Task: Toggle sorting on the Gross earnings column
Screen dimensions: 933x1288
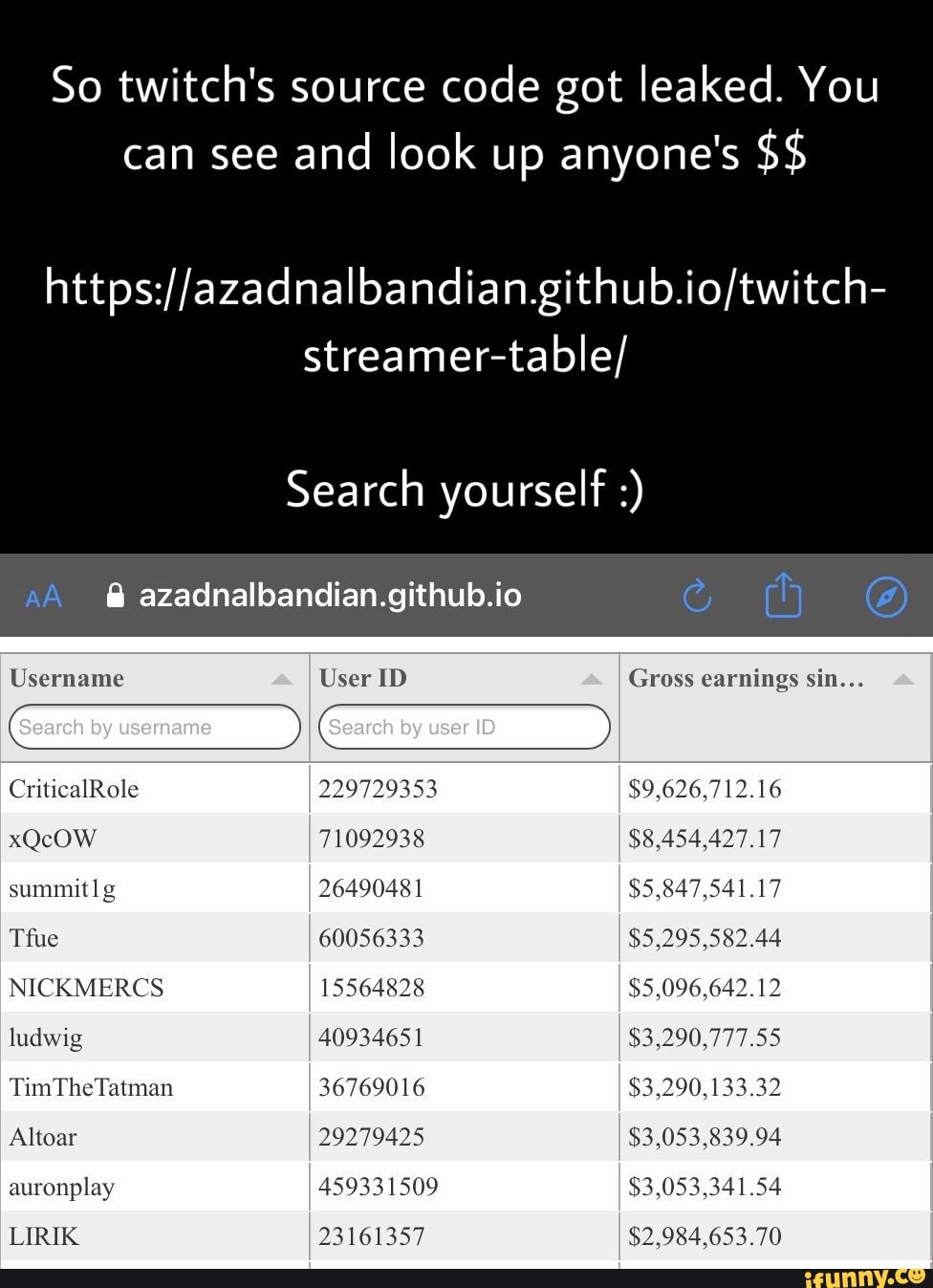Action: [x=902, y=678]
